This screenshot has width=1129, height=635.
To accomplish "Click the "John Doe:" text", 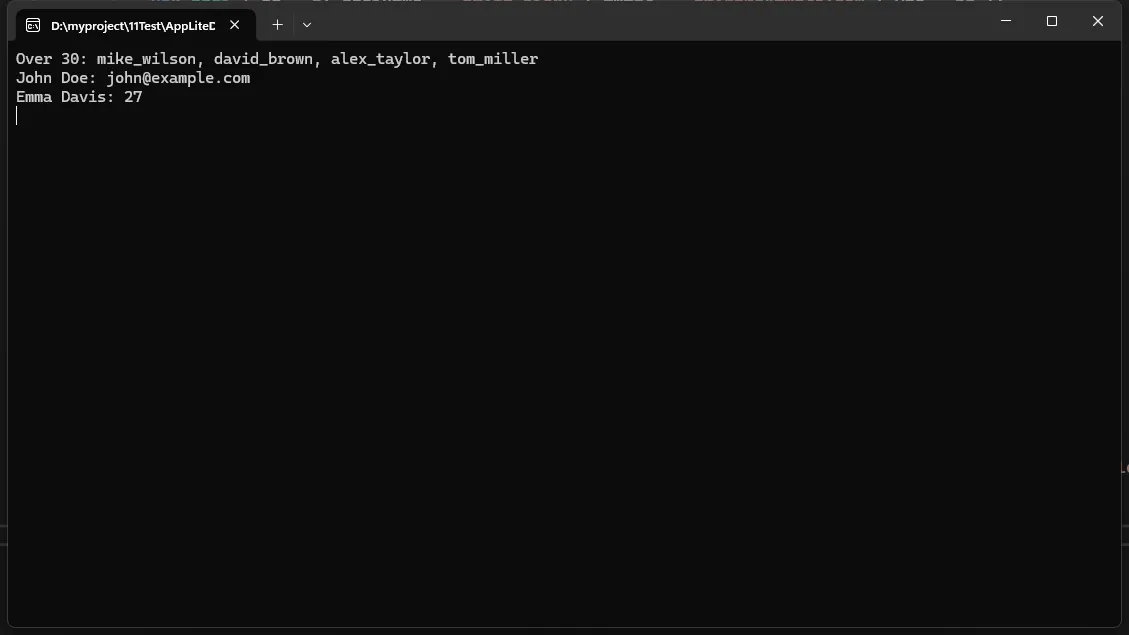I will [x=56, y=78].
